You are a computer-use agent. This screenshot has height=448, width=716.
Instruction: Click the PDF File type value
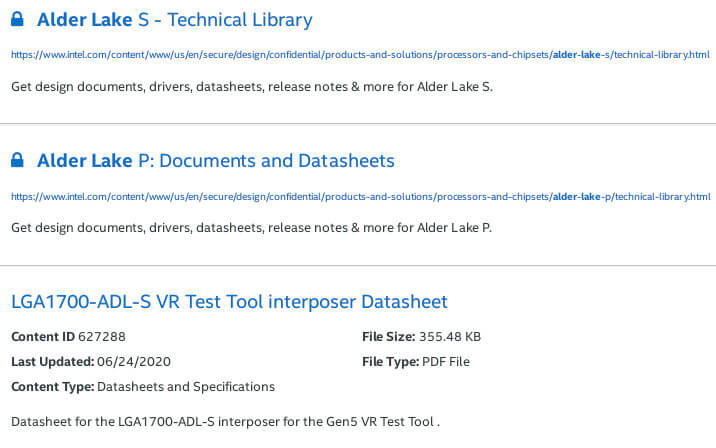(448, 361)
